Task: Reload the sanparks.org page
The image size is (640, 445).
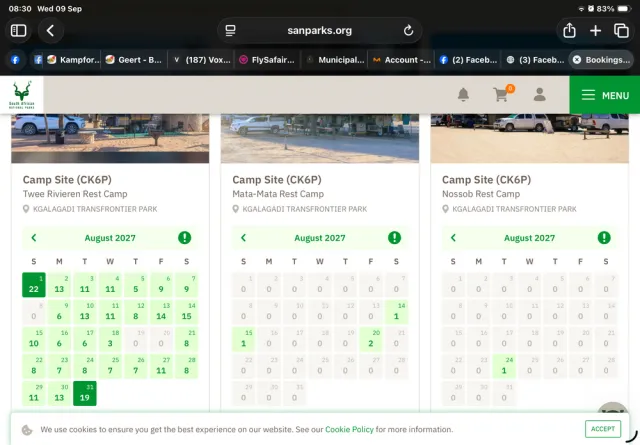Action: click(408, 30)
